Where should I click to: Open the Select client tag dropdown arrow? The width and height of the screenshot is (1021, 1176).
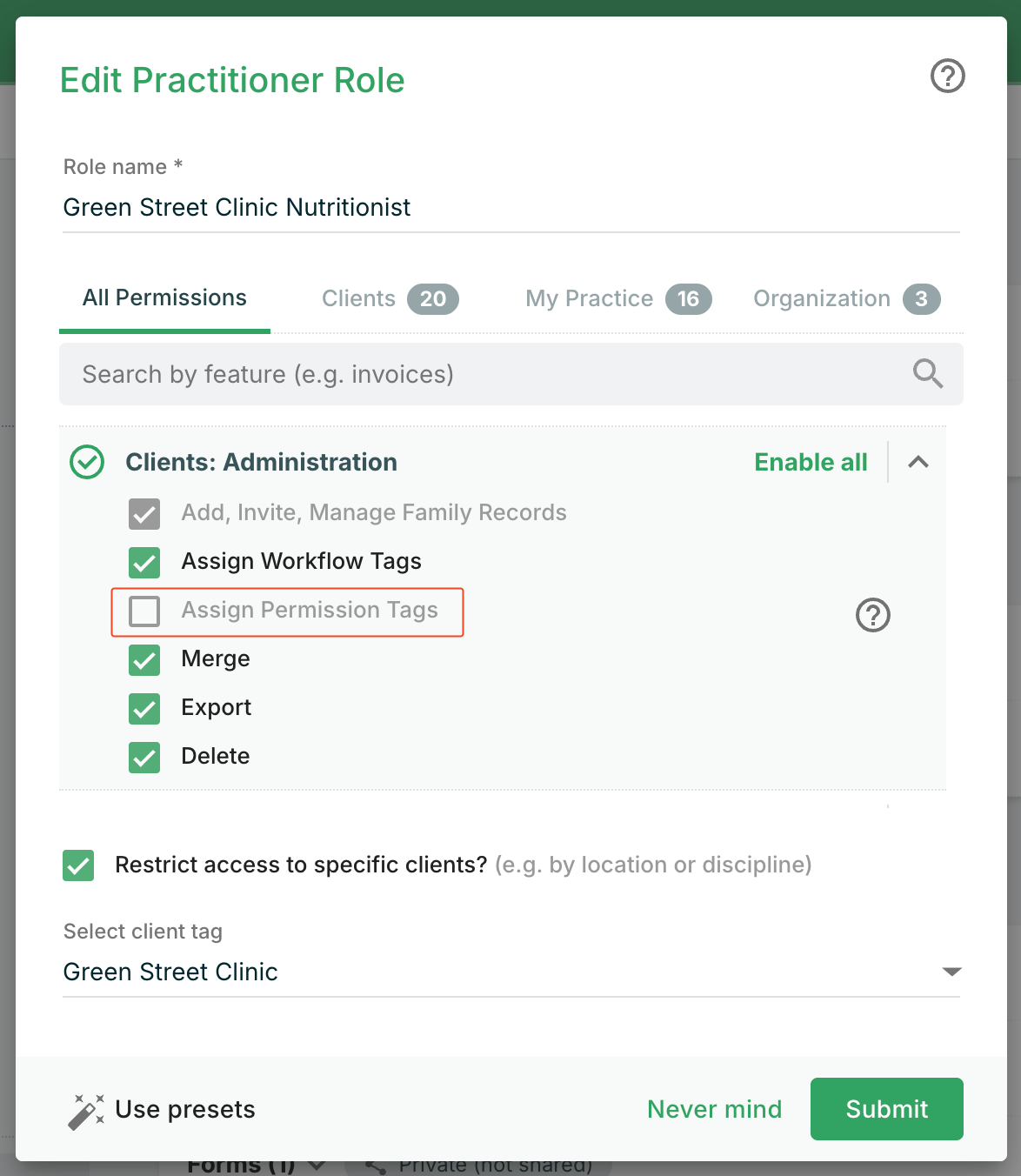click(951, 972)
